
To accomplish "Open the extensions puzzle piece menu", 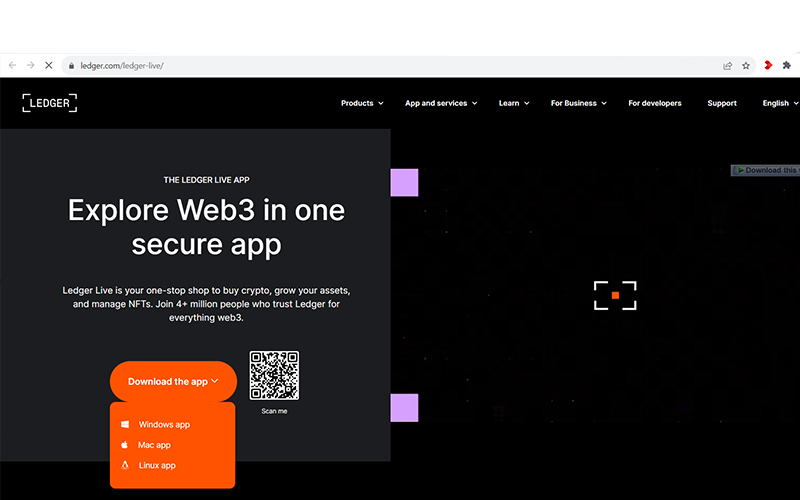I will pyautogui.click(x=787, y=65).
